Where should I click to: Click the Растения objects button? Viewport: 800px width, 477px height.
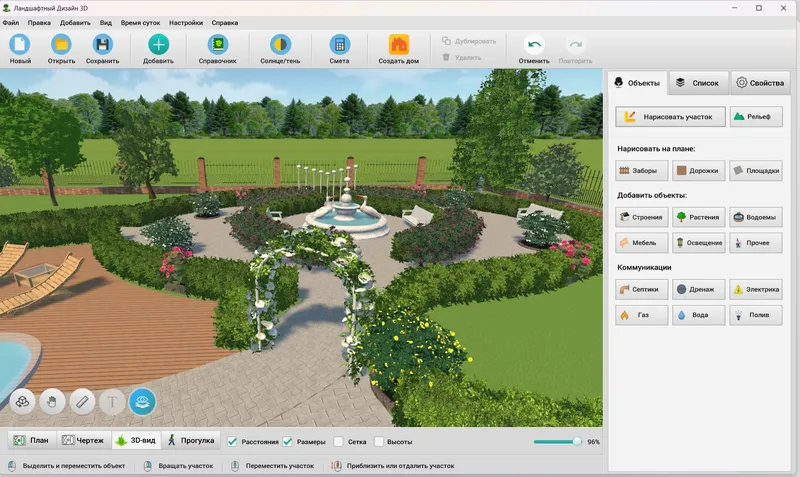(x=698, y=217)
